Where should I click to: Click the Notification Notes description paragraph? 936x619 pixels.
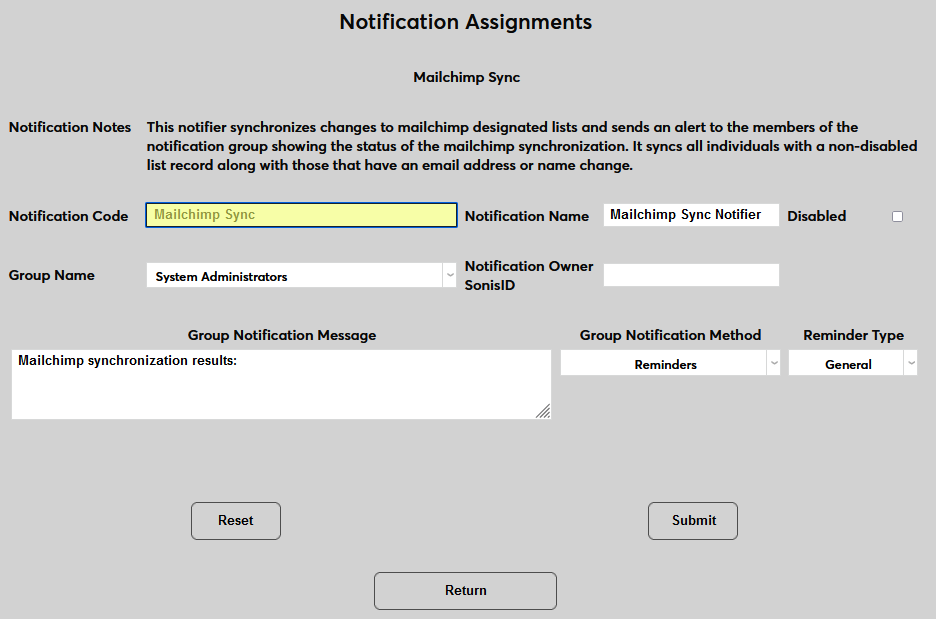531,146
